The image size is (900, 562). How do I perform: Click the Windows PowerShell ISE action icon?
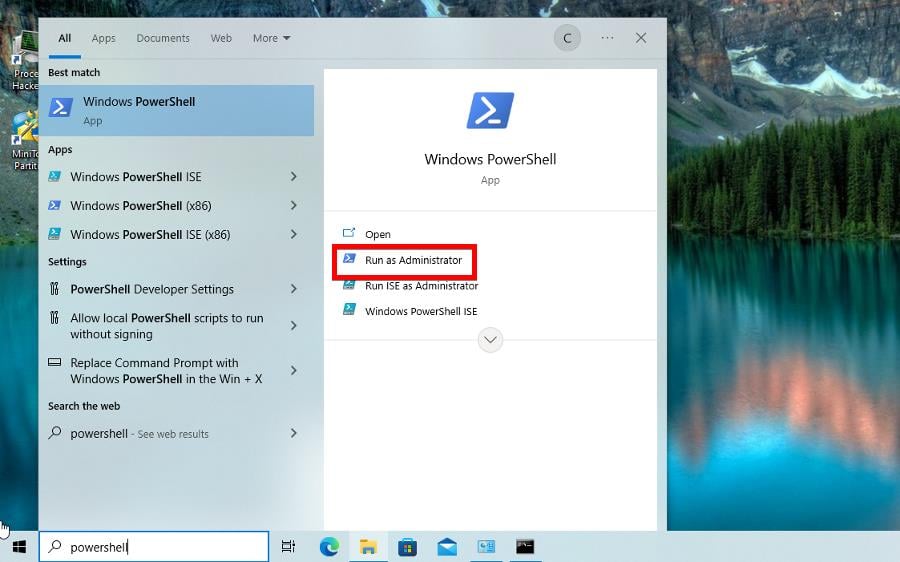pyautogui.click(x=349, y=309)
